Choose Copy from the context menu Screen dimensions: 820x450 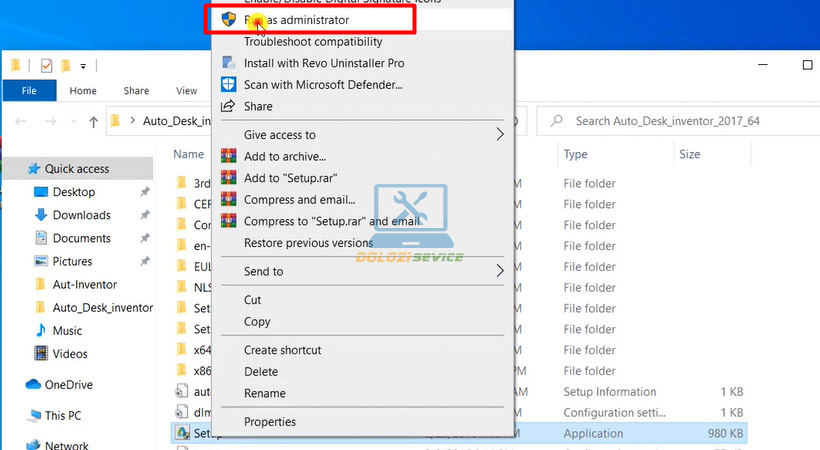[257, 322]
